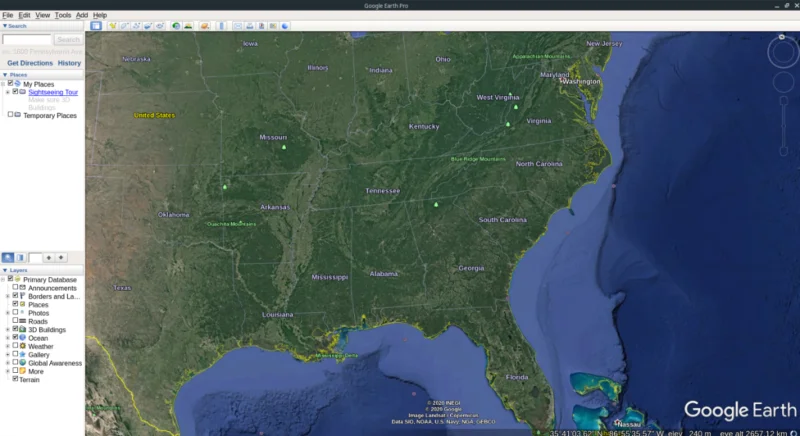Screen dimensions: 800x436
Task: Enable the Announcements layer checkbox
Action: coord(15,287)
